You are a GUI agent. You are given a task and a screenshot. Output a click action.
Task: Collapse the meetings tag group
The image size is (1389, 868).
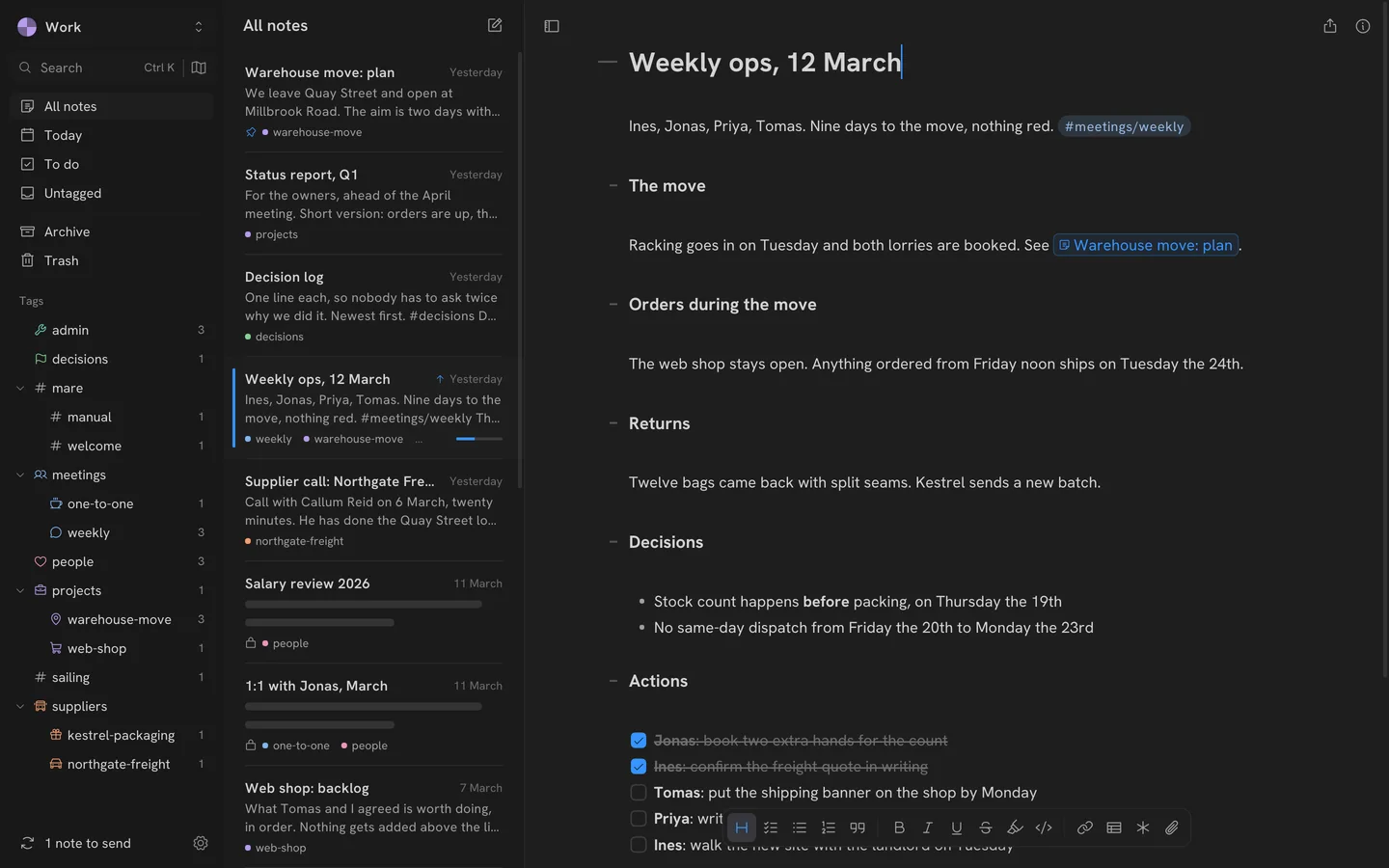(20, 475)
